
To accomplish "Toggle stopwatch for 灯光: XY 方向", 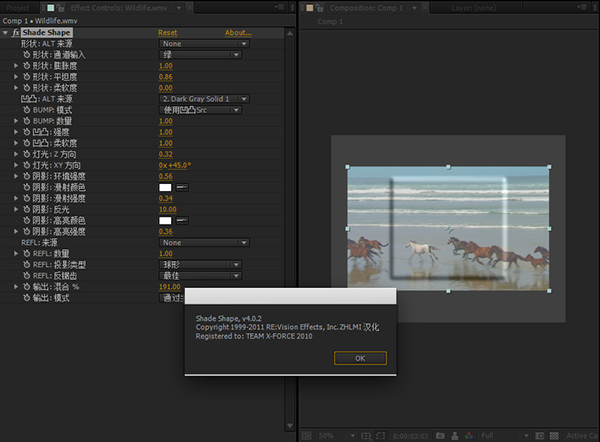I will [x=26, y=165].
